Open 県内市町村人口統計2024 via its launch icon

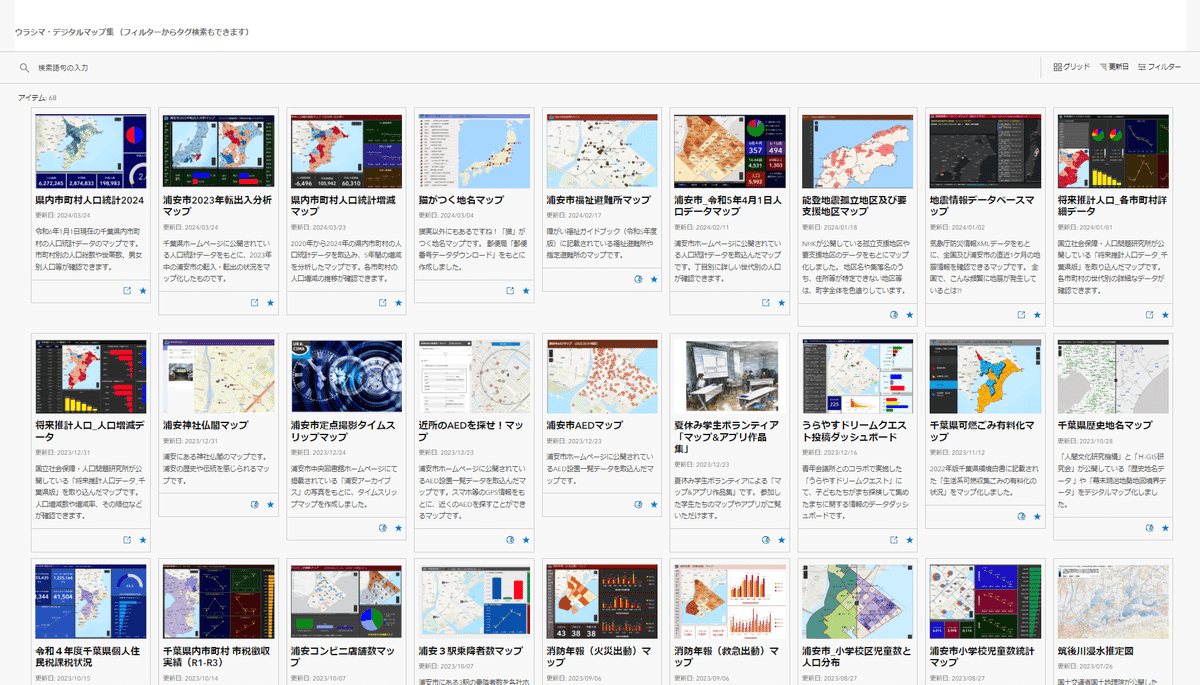click(x=126, y=291)
